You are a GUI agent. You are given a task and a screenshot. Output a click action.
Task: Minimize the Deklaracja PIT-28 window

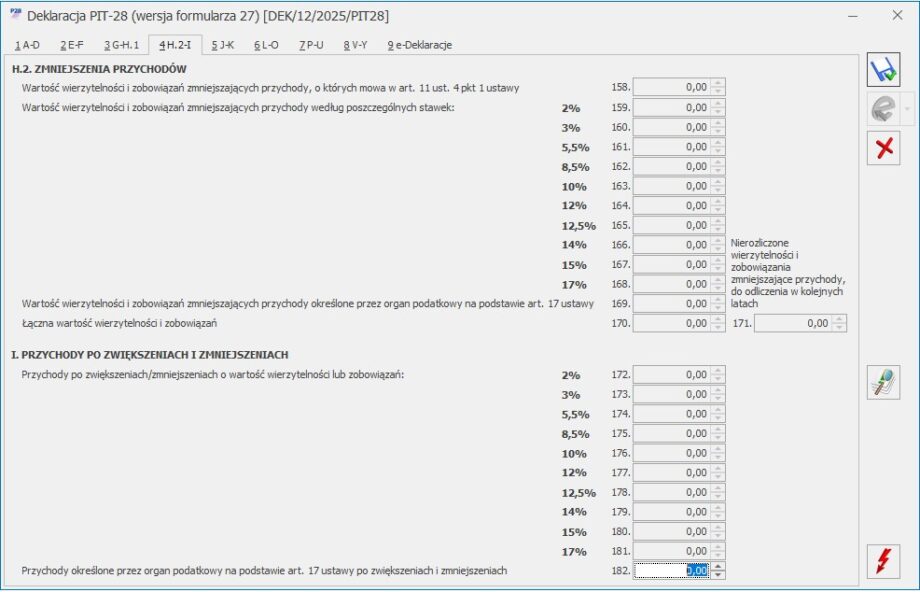(x=853, y=16)
